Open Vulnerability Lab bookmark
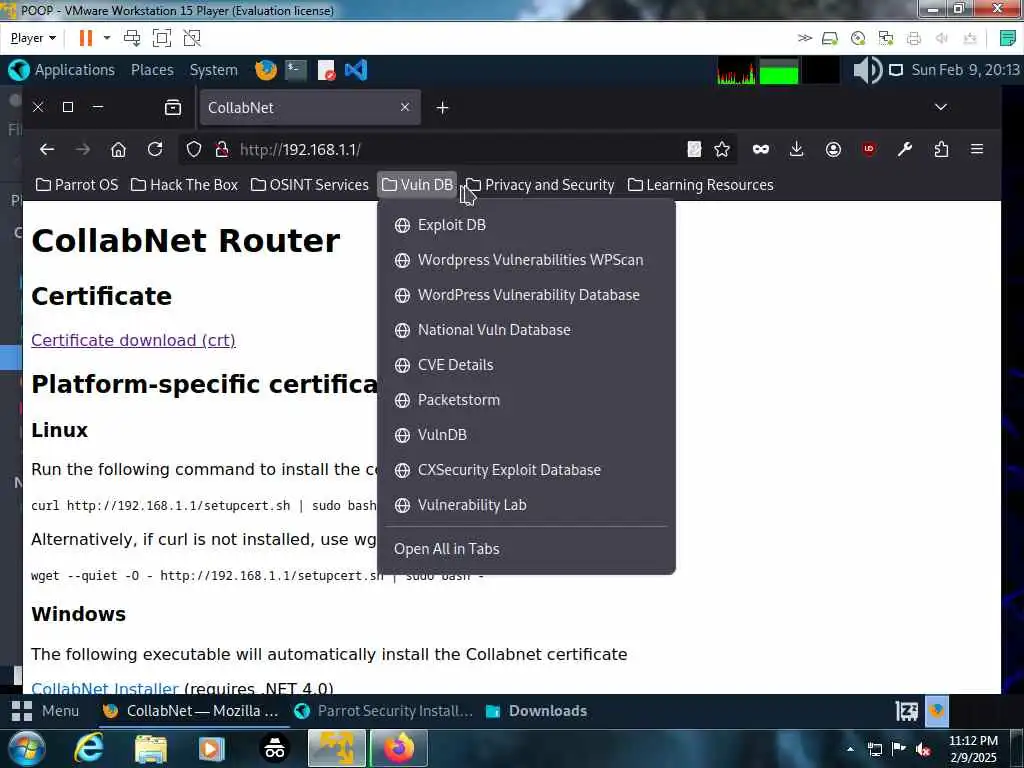Image resolution: width=1024 pixels, height=768 pixels. 526,505
